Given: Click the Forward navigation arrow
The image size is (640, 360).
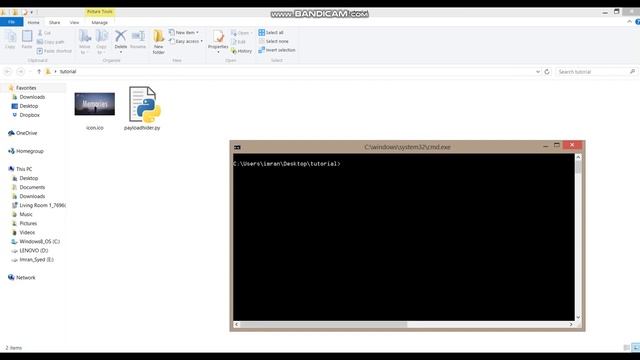Looking at the screenshot, I should 20,71.
